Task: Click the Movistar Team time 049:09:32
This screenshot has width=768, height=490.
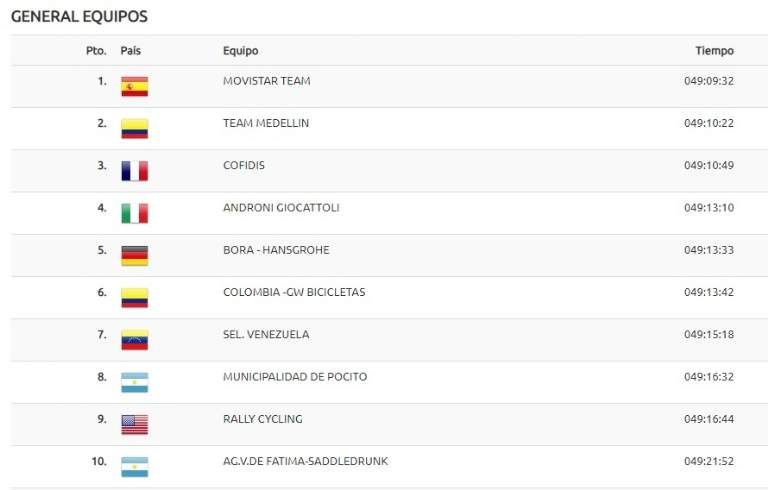Action: tap(709, 81)
